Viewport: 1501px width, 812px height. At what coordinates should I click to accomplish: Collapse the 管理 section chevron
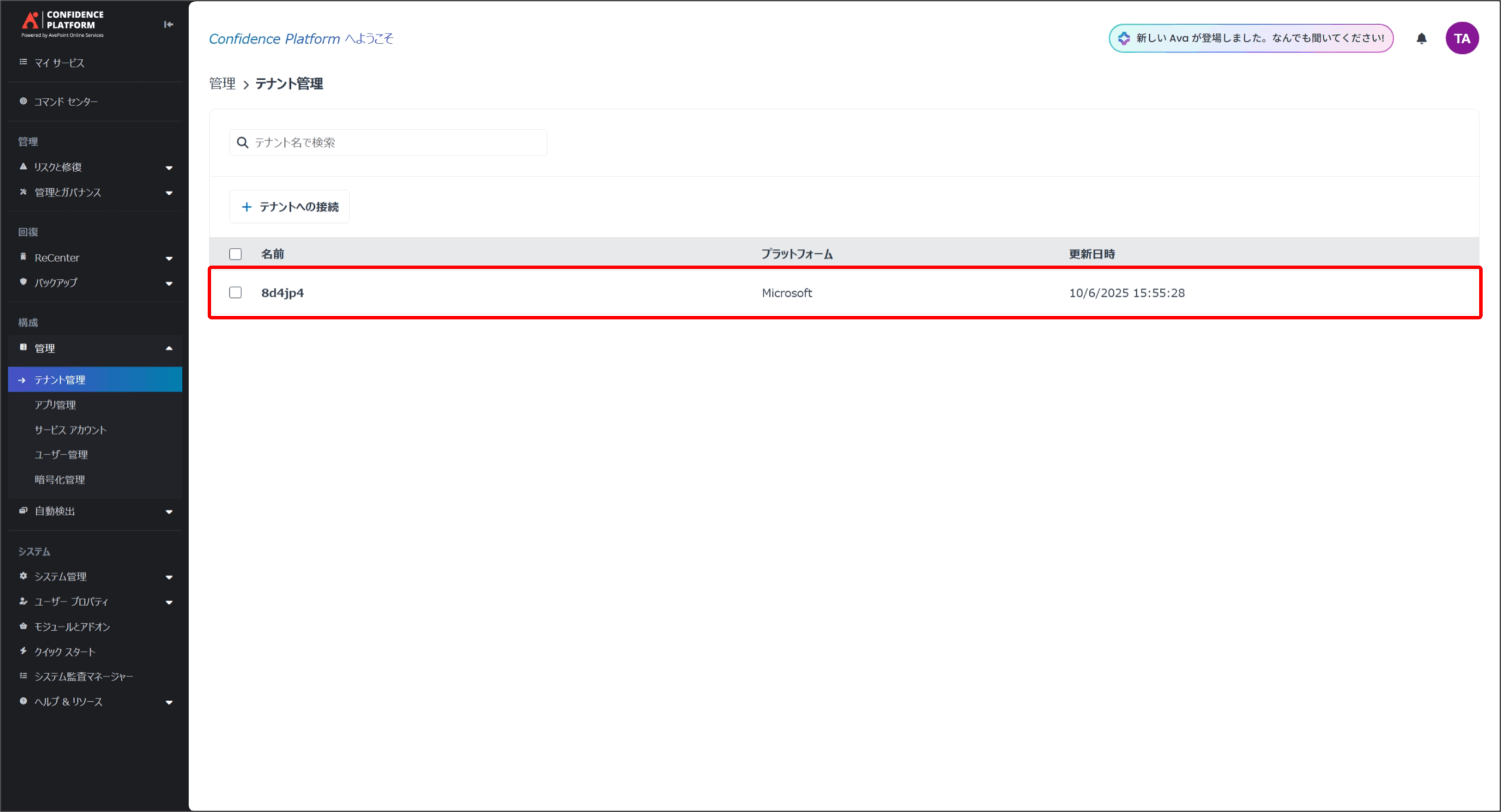pyautogui.click(x=169, y=348)
